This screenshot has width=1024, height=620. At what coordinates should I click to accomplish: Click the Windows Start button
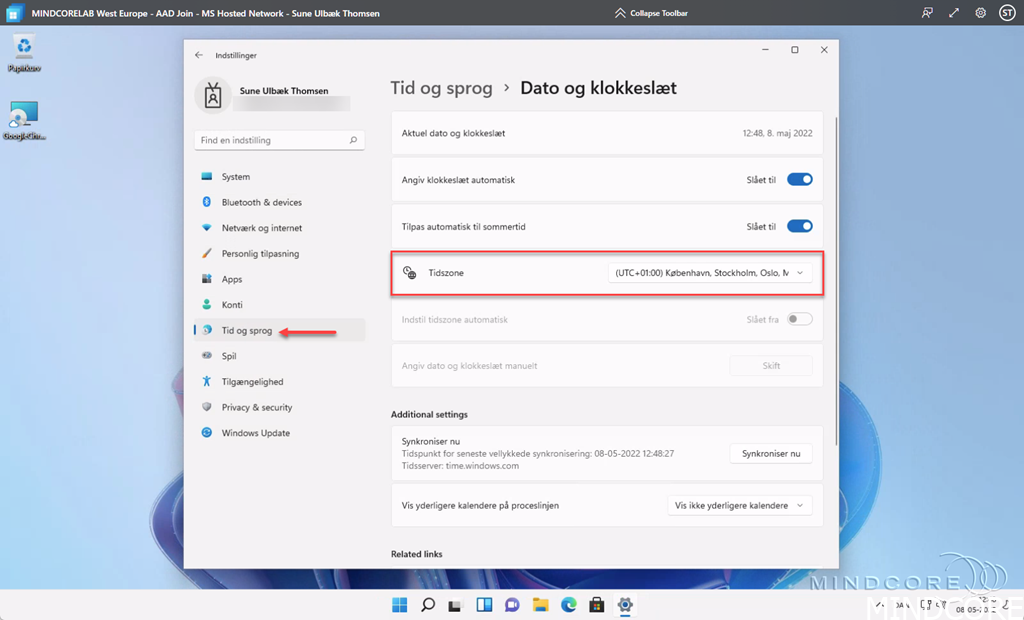pos(400,604)
